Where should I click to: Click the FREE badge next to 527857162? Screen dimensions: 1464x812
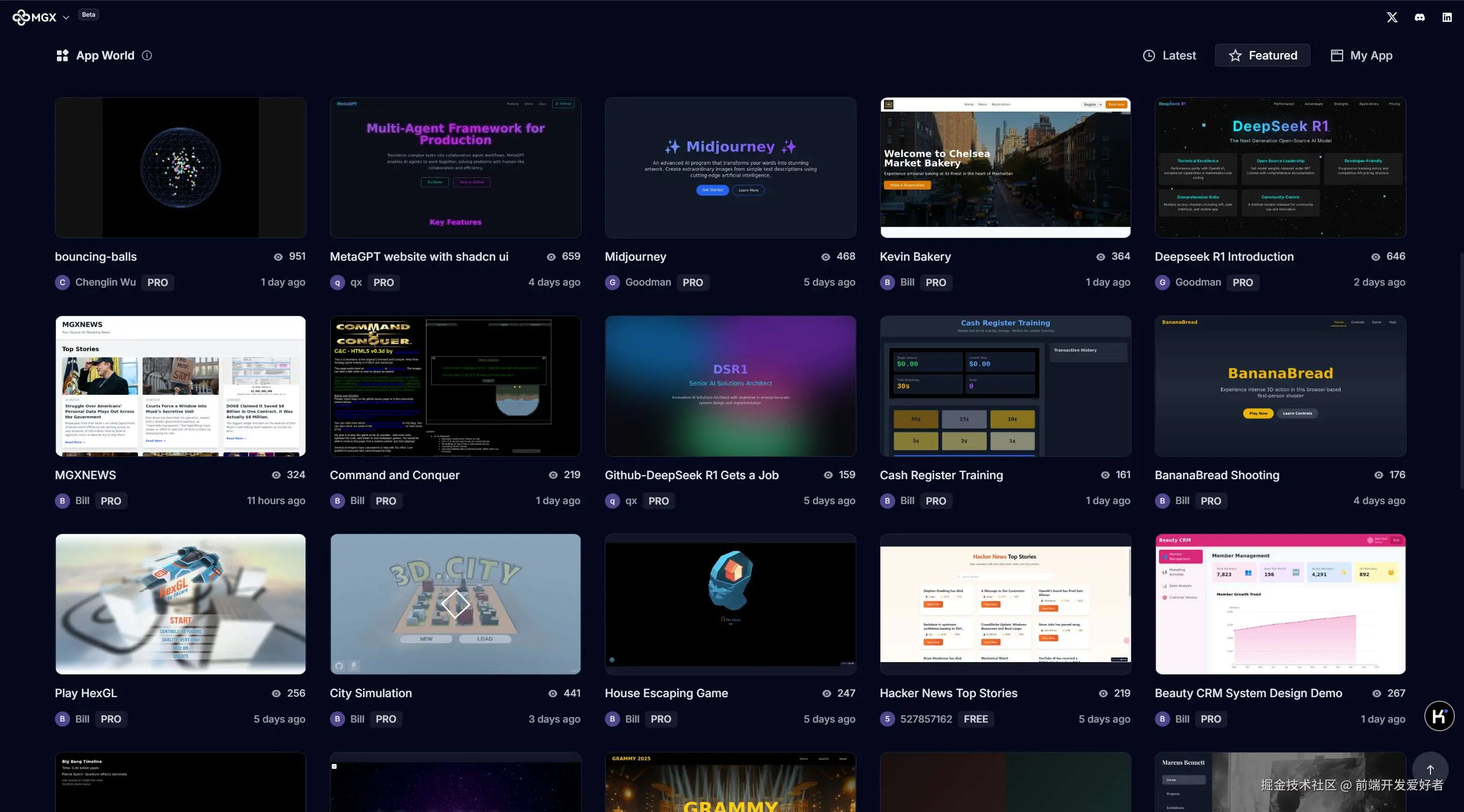click(975, 719)
